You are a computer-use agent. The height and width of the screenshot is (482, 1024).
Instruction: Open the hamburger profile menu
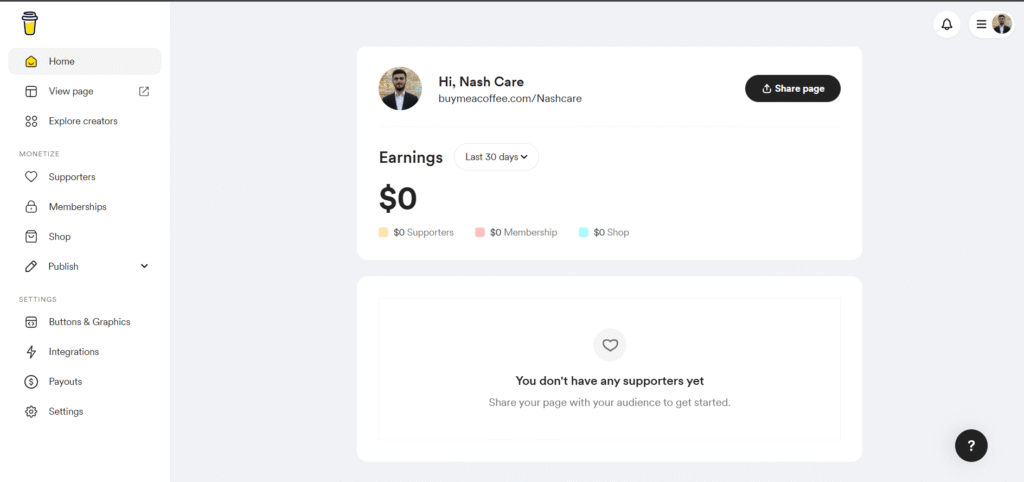click(x=982, y=24)
